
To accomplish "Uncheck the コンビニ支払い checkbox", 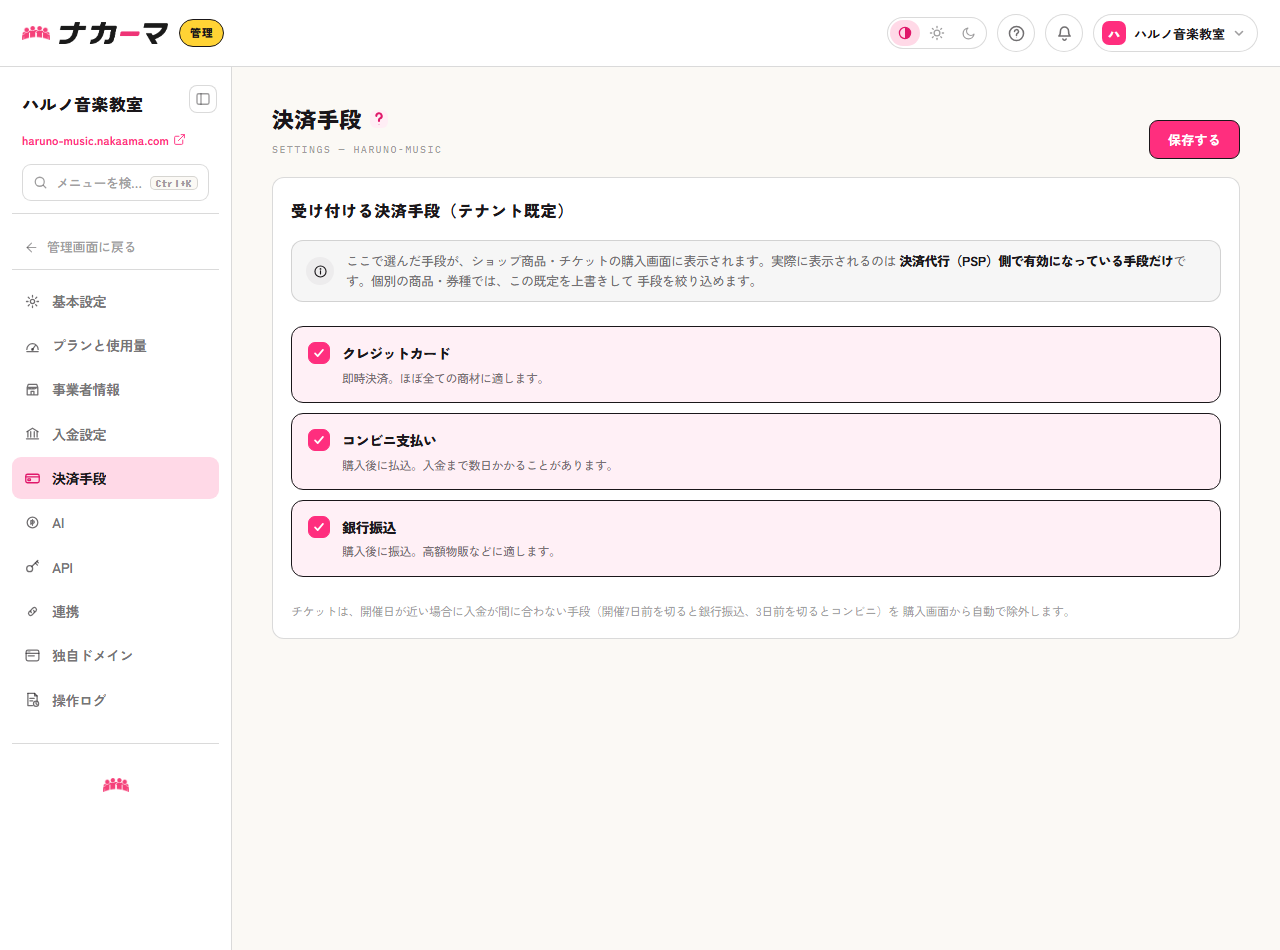I will click(319, 440).
